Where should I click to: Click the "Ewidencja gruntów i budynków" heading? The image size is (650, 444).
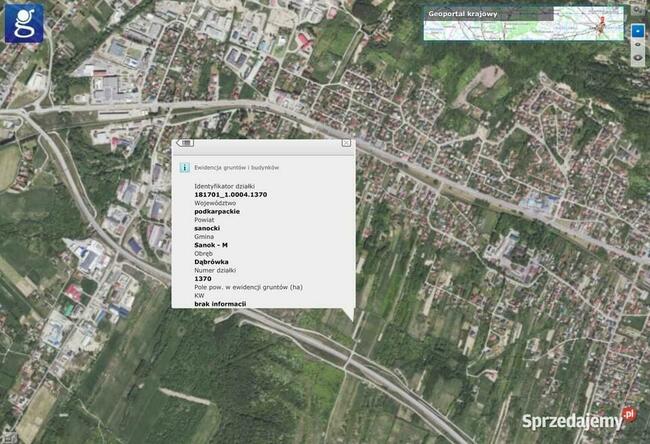click(236, 167)
